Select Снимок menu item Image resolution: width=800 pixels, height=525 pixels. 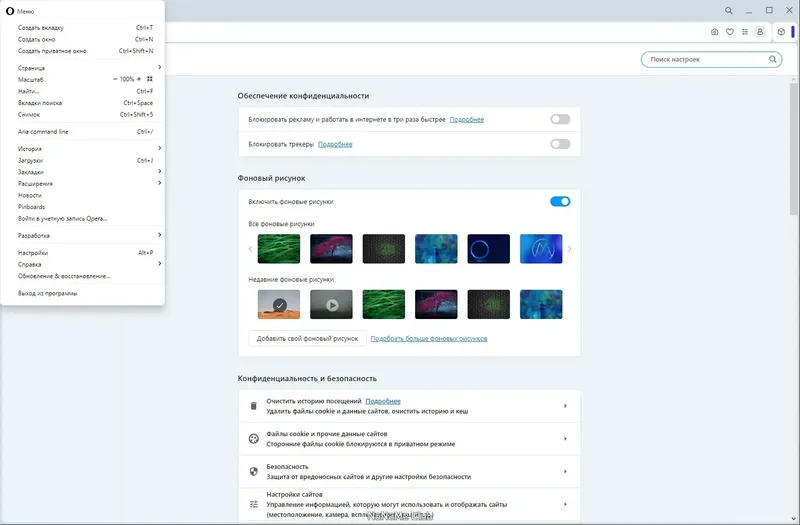click(x=83, y=115)
